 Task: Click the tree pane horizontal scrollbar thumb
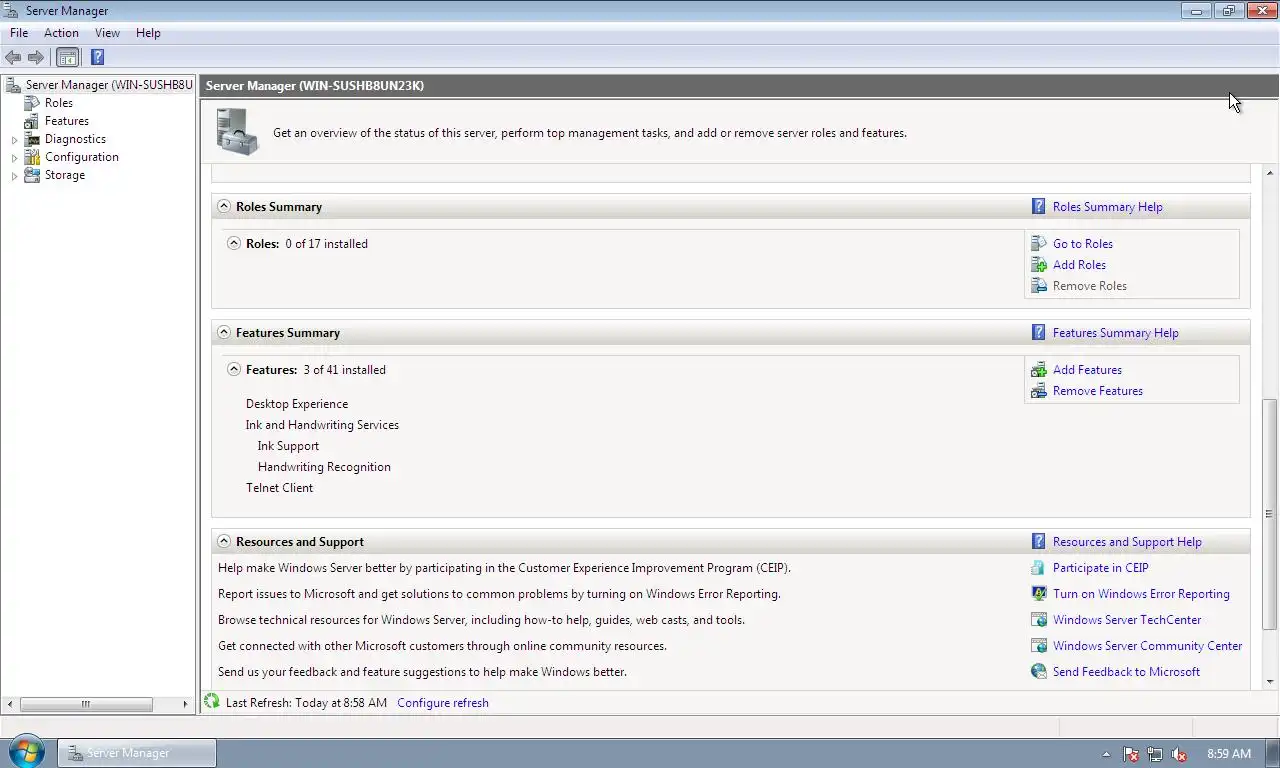pyautogui.click(x=86, y=704)
